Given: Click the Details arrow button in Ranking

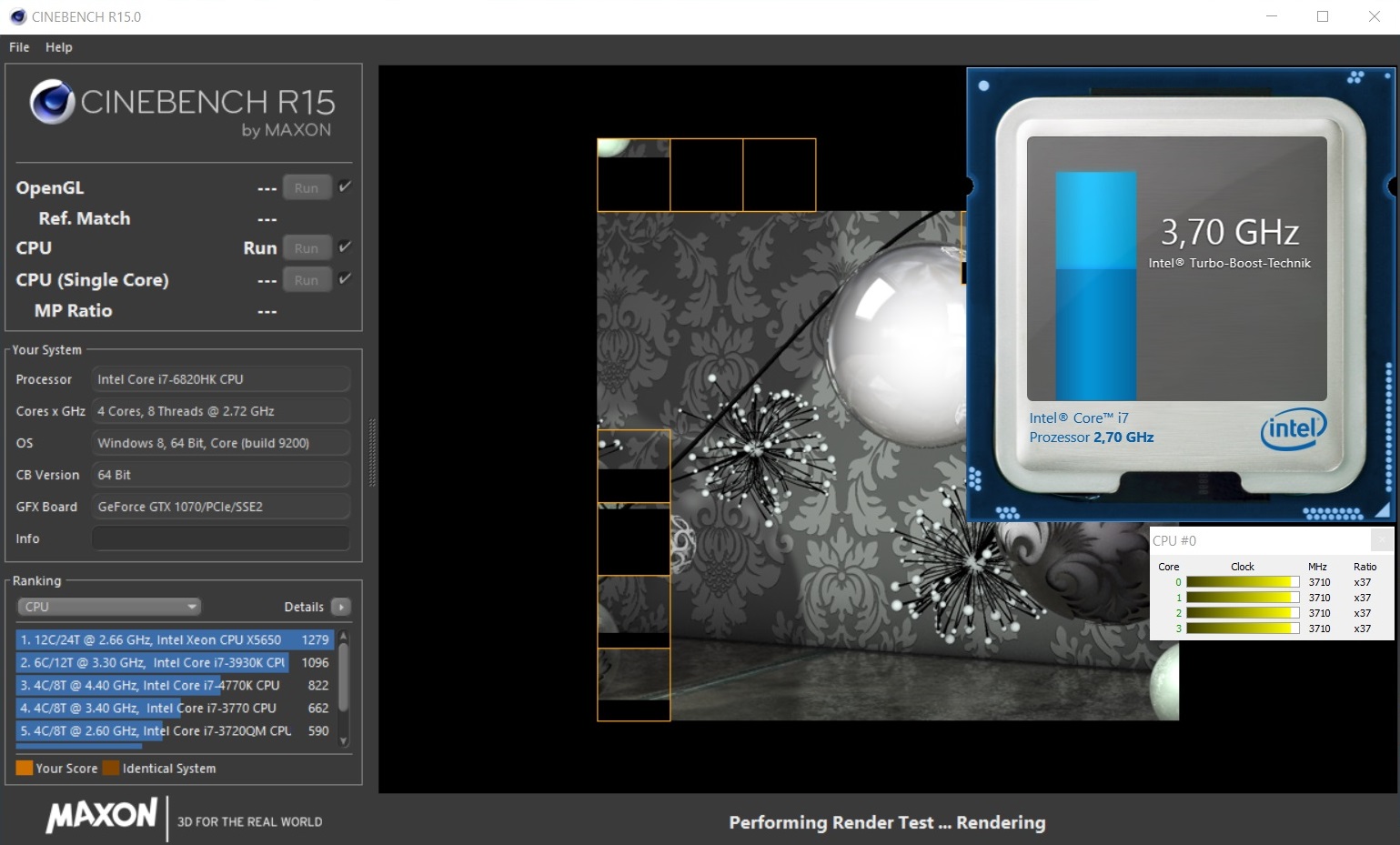Looking at the screenshot, I should (x=341, y=607).
